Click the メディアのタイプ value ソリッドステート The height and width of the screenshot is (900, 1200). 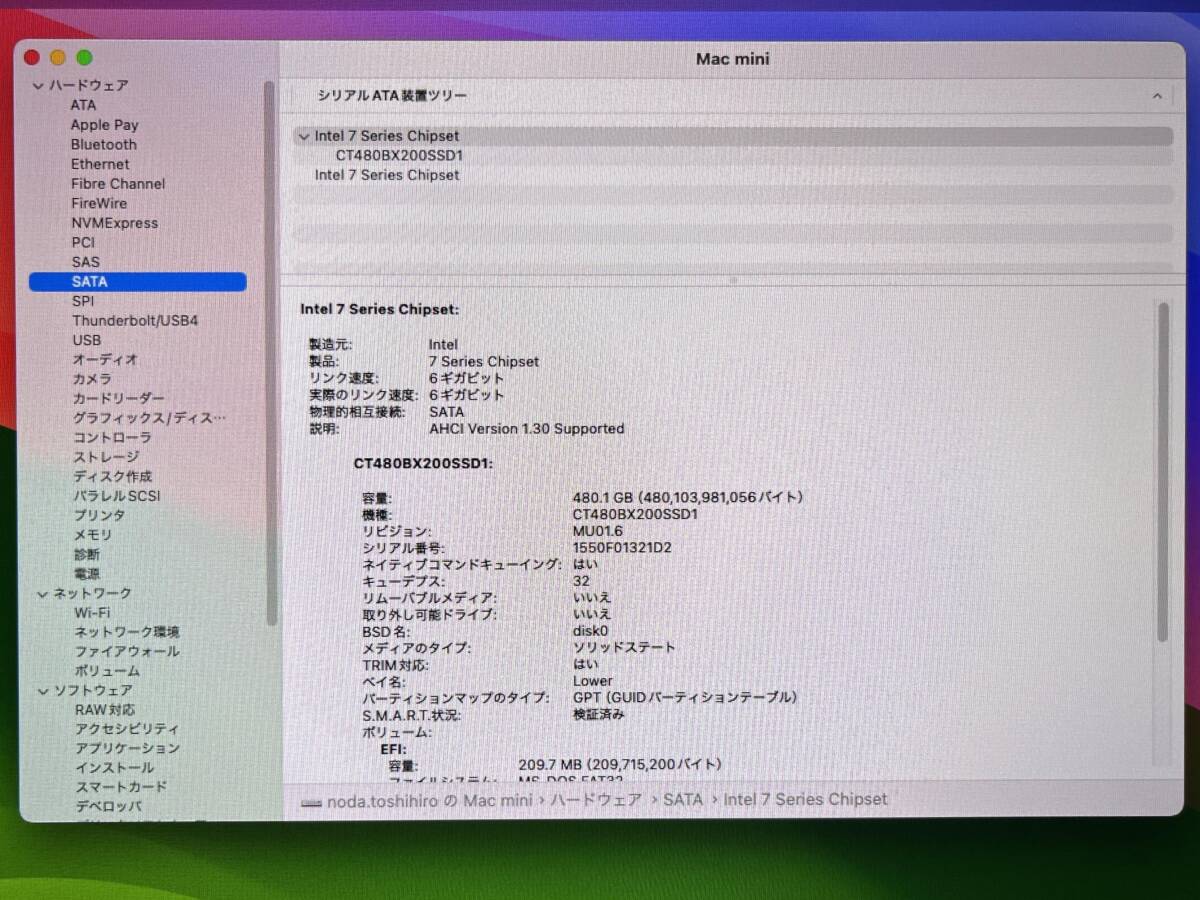click(x=624, y=648)
